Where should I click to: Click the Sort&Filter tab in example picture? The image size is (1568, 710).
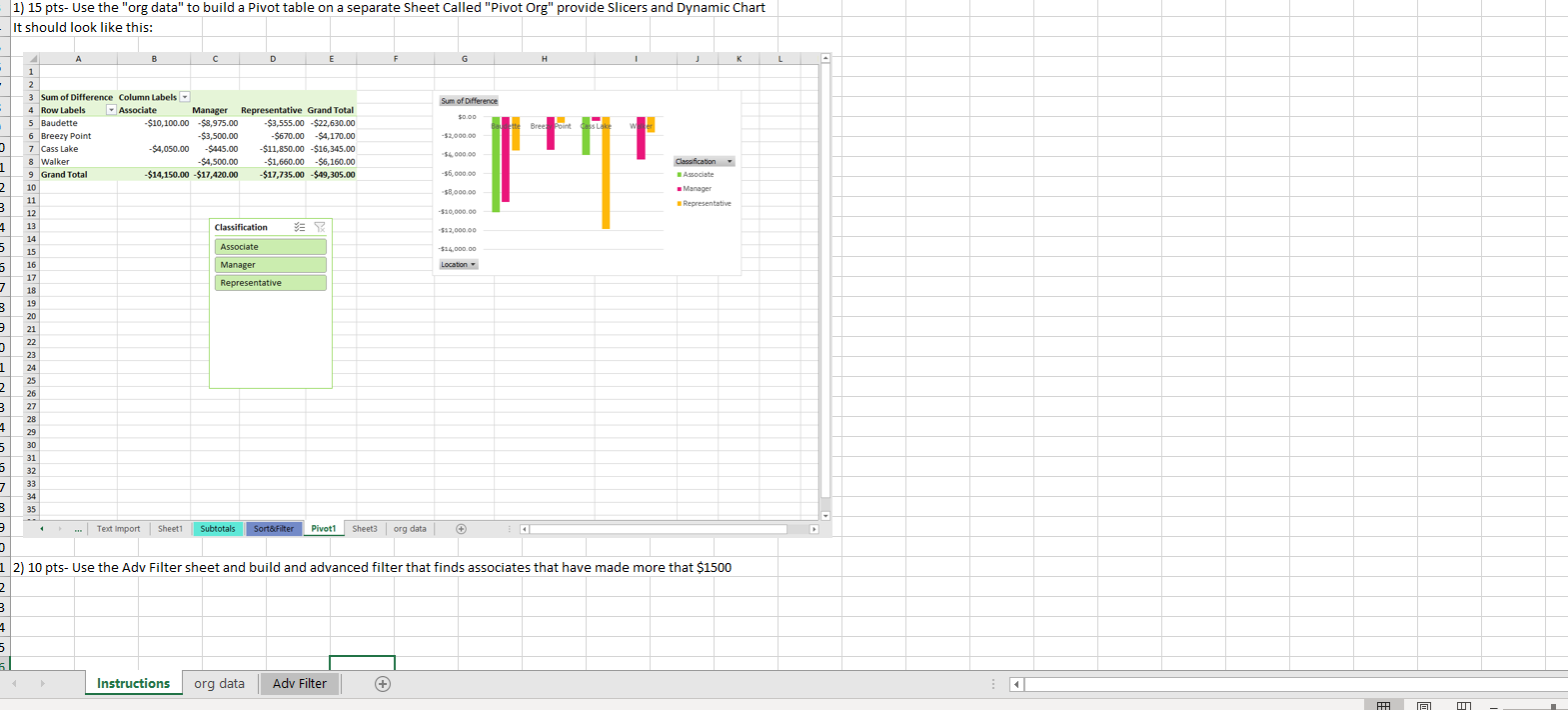[x=274, y=529]
